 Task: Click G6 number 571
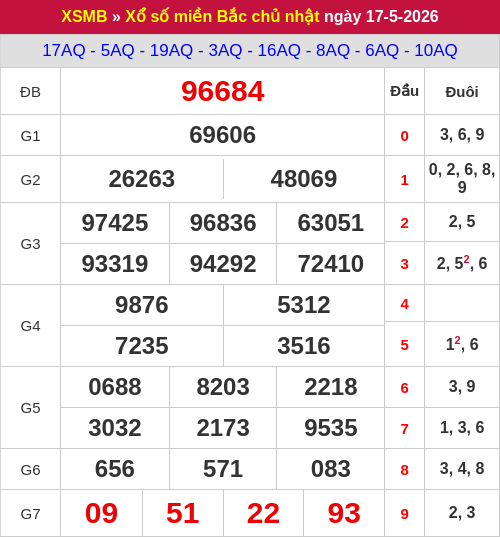(x=223, y=469)
